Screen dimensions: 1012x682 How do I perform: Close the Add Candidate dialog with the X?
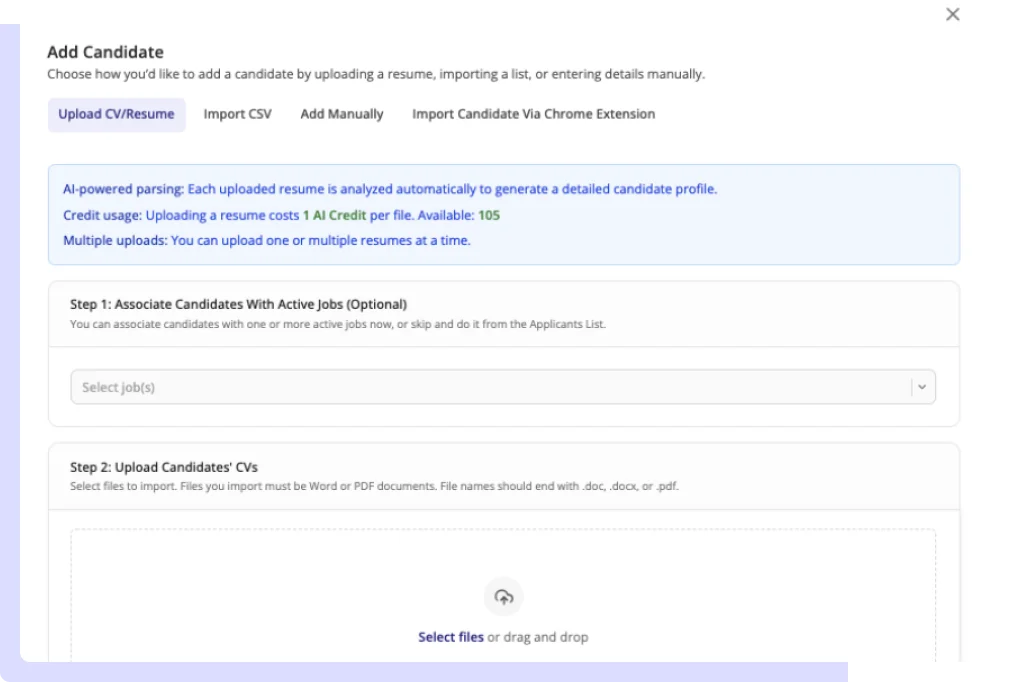(x=952, y=14)
